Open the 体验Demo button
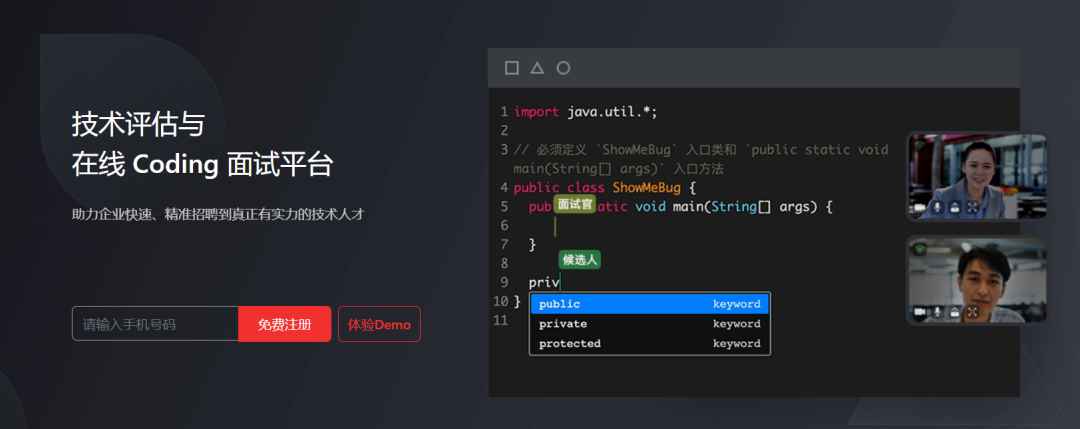The image size is (1080, 429). click(379, 324)
